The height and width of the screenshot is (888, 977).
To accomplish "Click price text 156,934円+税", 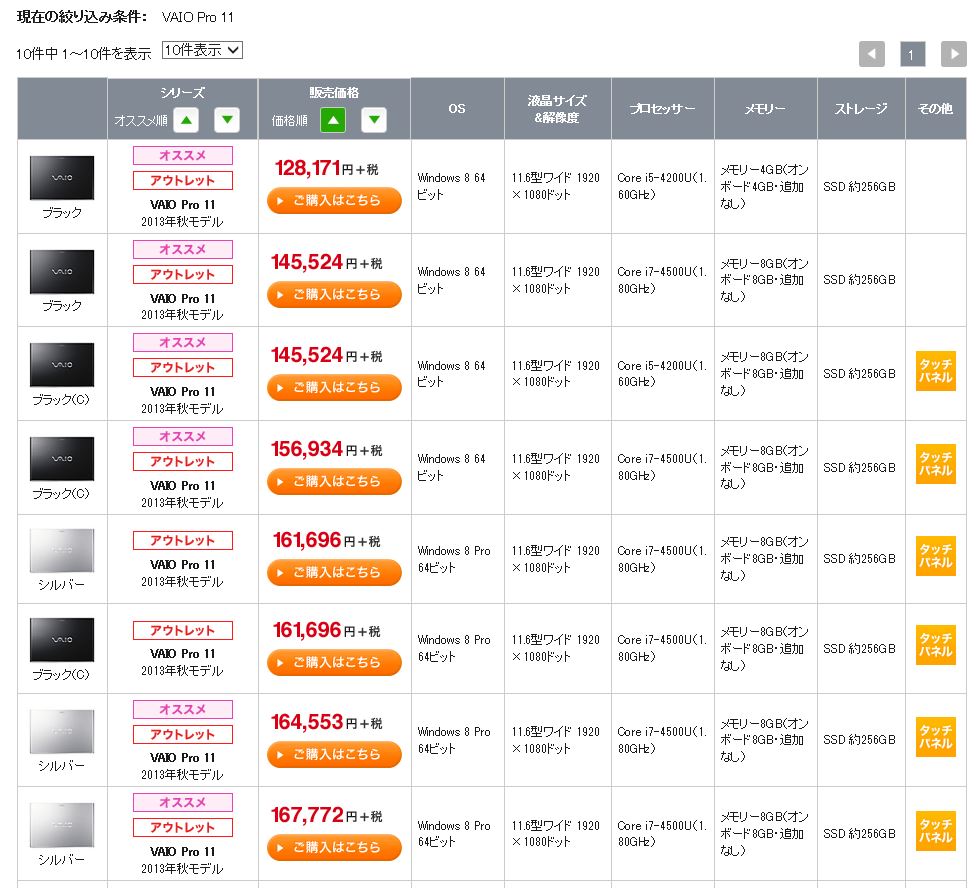I will [x=326, y=449].
